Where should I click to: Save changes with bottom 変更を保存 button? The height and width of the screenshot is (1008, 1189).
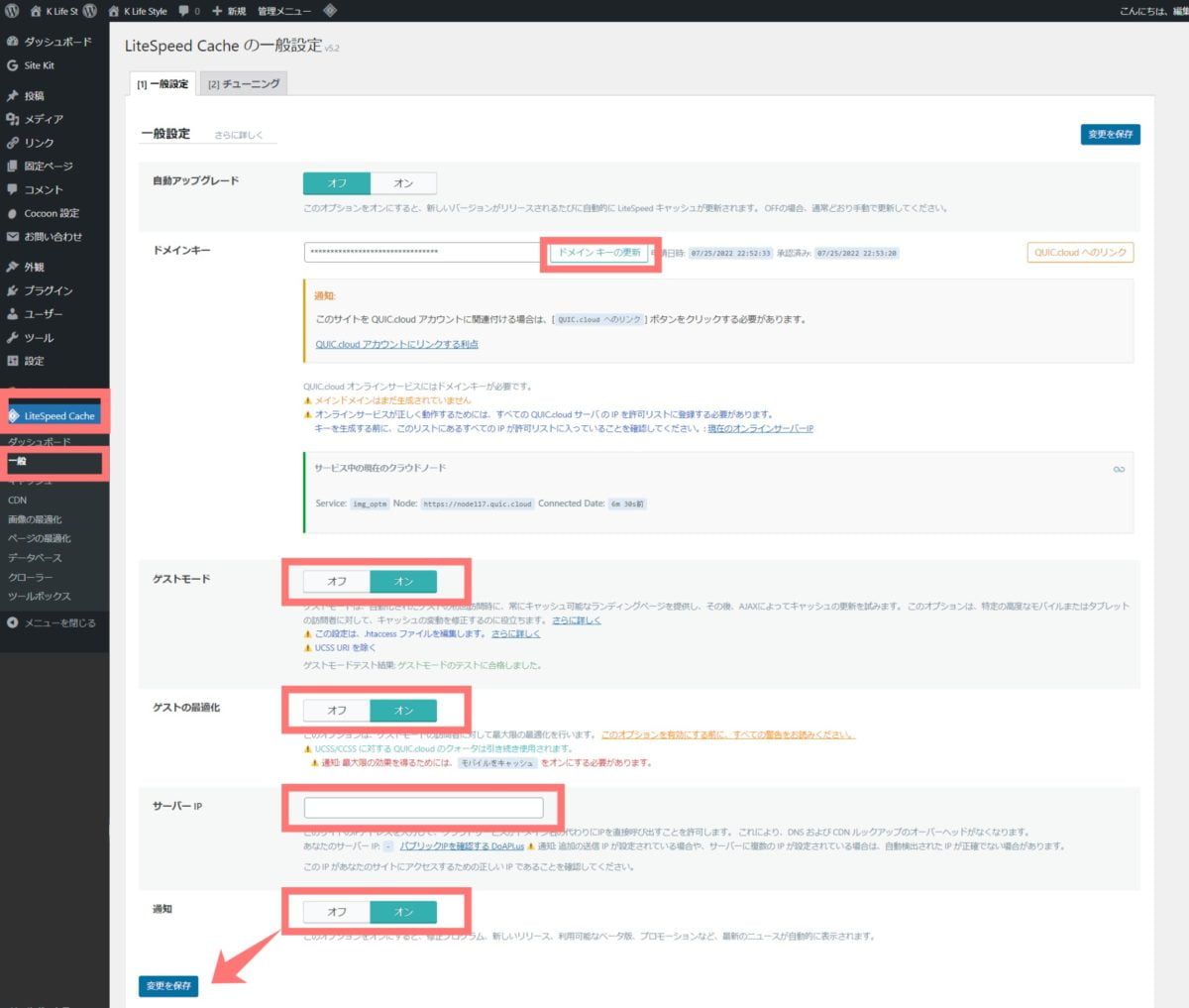click(168, 986)
